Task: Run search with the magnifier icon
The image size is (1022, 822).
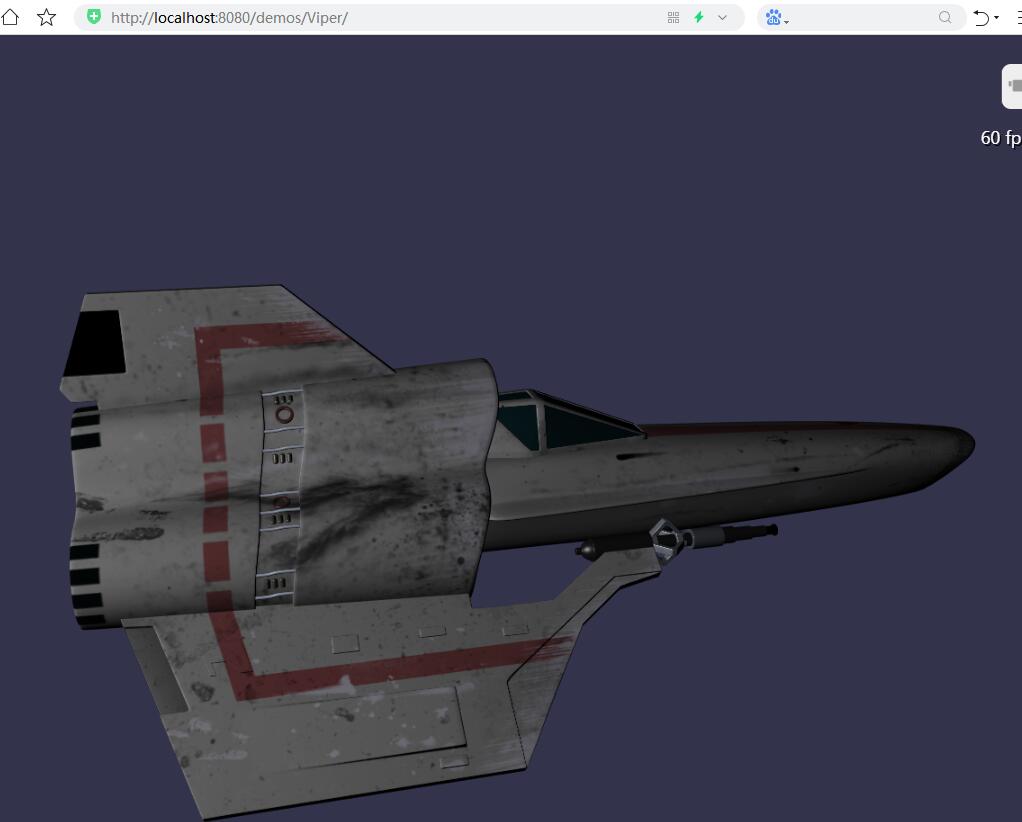Action: (945, 18)
